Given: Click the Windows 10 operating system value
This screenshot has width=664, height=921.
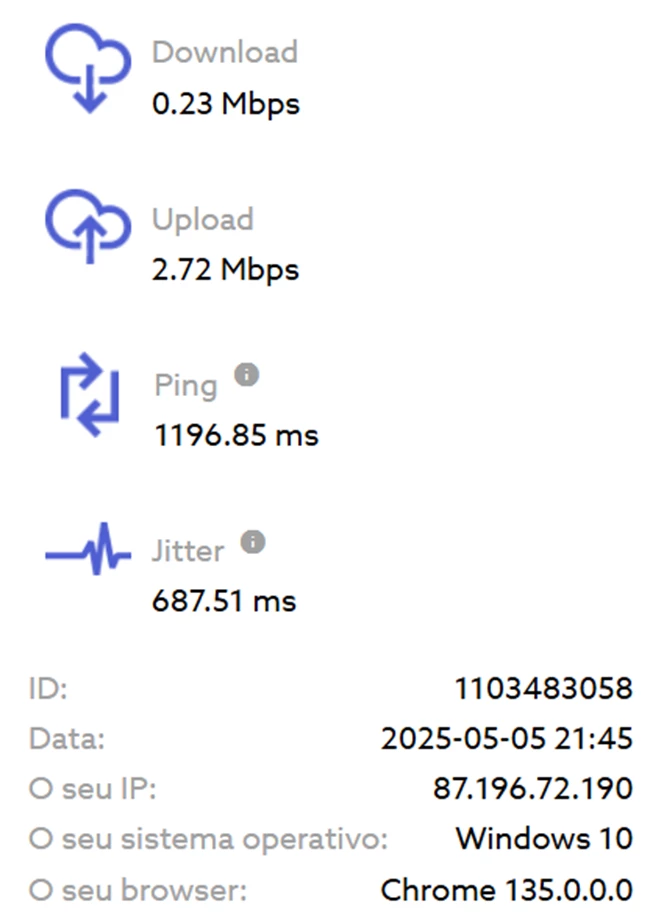Looking at the screenshot, I should pos(544,838).
